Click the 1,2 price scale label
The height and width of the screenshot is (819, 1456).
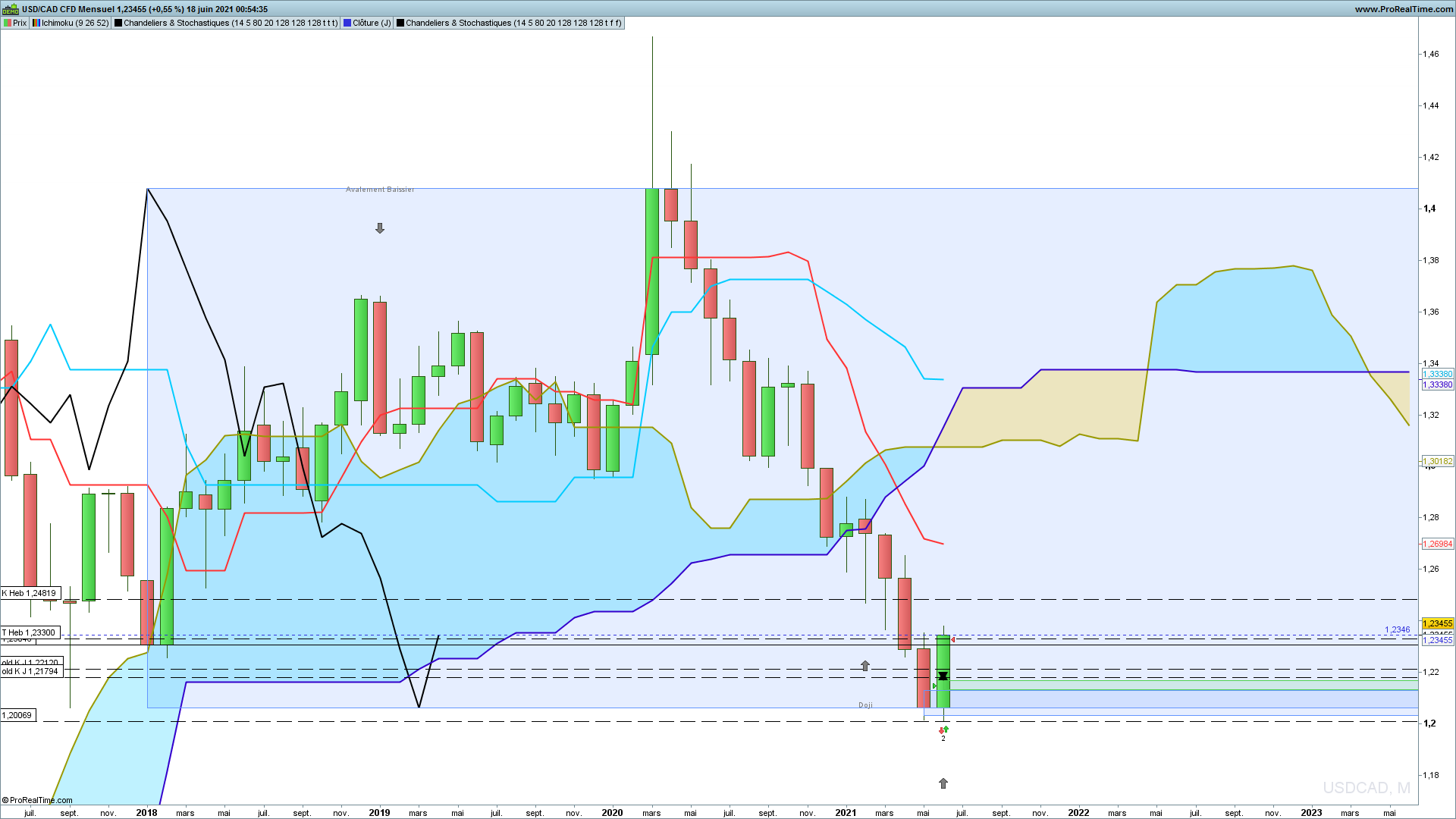tap(1429, 723)
